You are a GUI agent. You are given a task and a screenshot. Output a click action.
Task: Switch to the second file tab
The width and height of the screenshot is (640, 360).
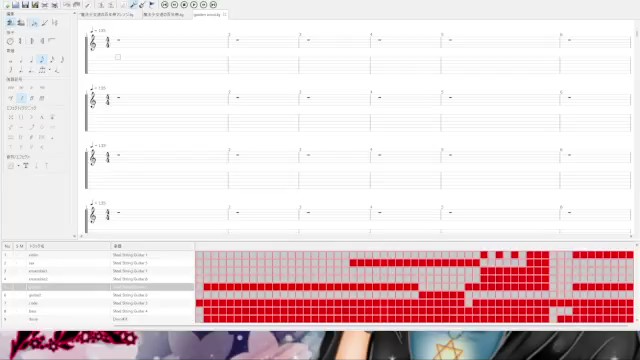click(x=164, y=15)
